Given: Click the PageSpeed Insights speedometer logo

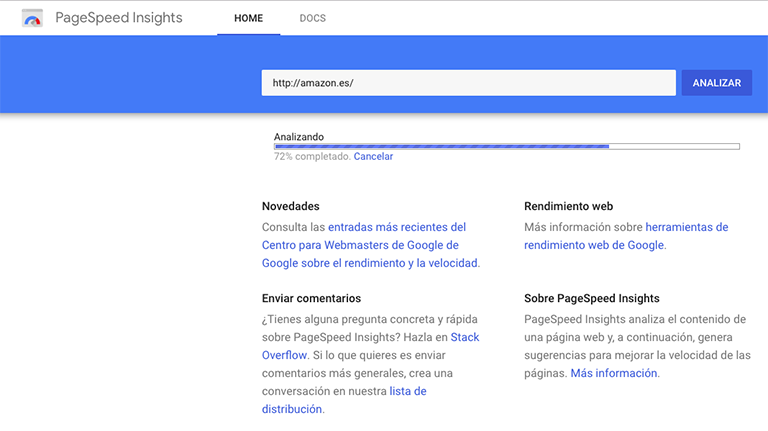Looking at the screenshot, I should (x=32, y=18).
